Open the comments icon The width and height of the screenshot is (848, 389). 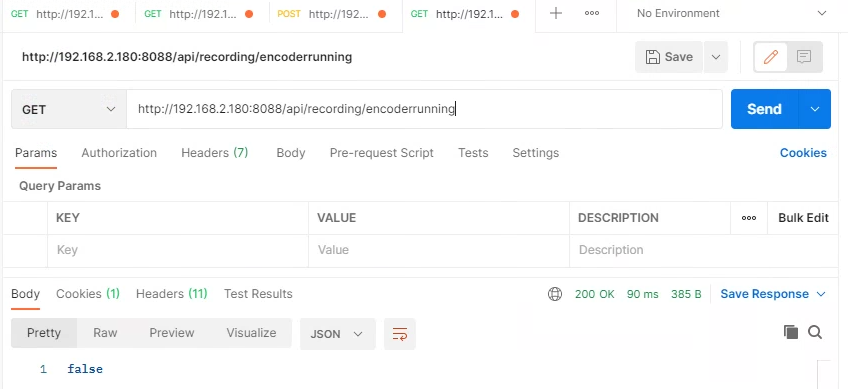[804, 57]
